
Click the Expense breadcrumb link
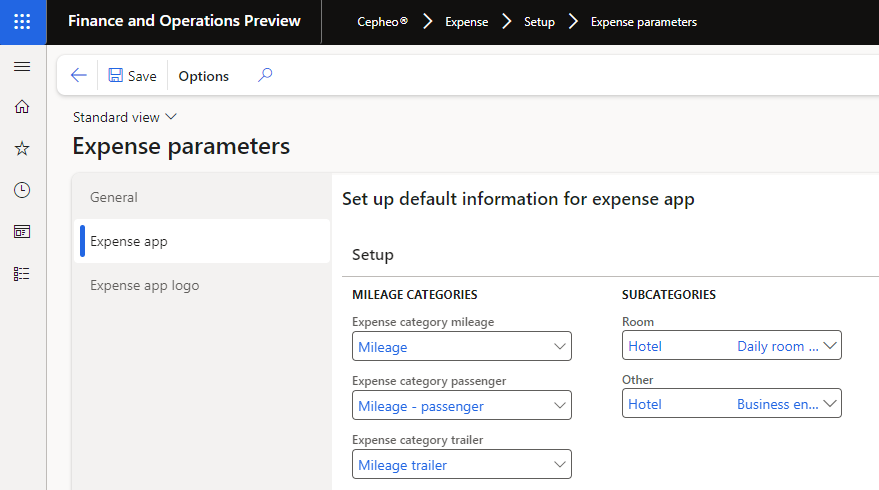point(466,22)
